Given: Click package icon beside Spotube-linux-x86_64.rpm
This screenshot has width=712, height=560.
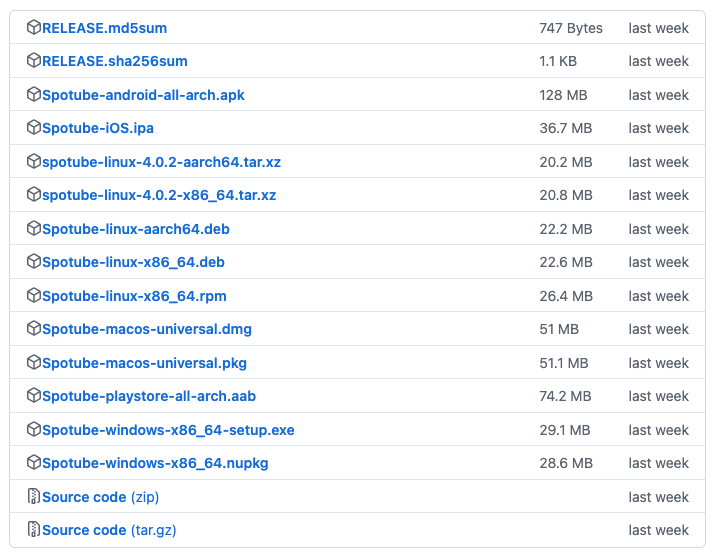Looking at the screenshot, I should (x=34, y=295).
